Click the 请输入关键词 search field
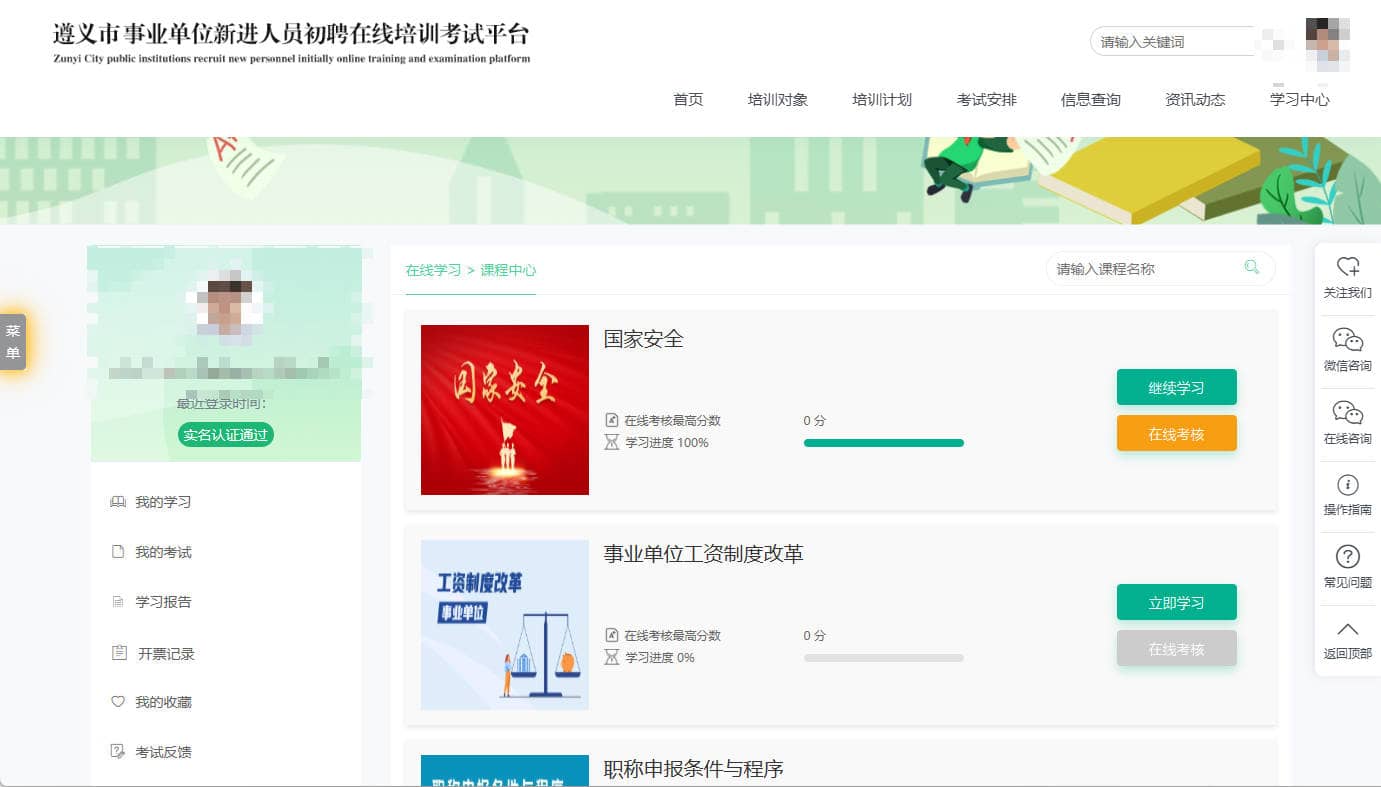Image resolution: width=1381 pixels, height=787 pixels. coord(1170,42)
